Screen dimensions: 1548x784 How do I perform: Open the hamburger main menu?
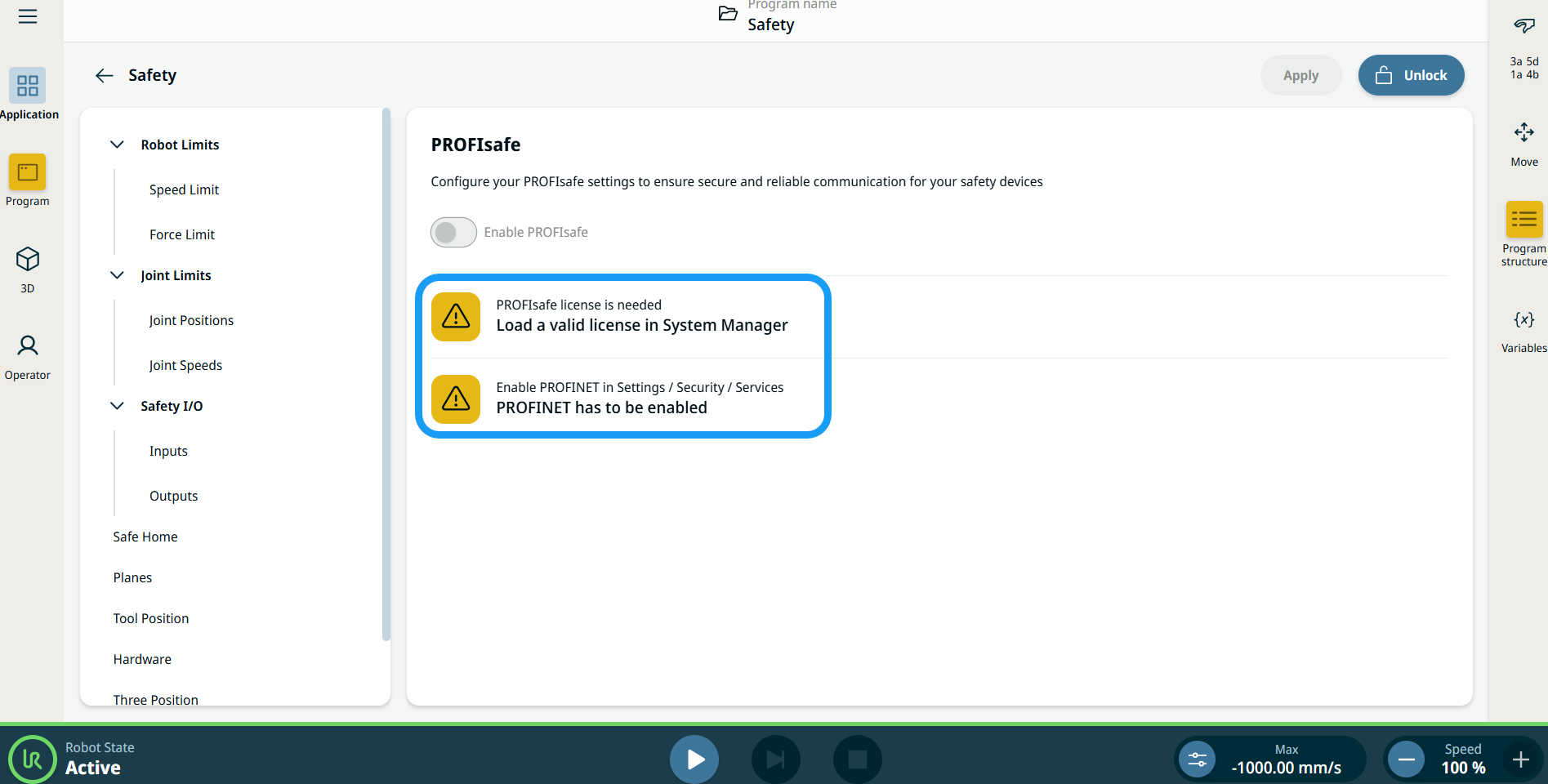28,16
